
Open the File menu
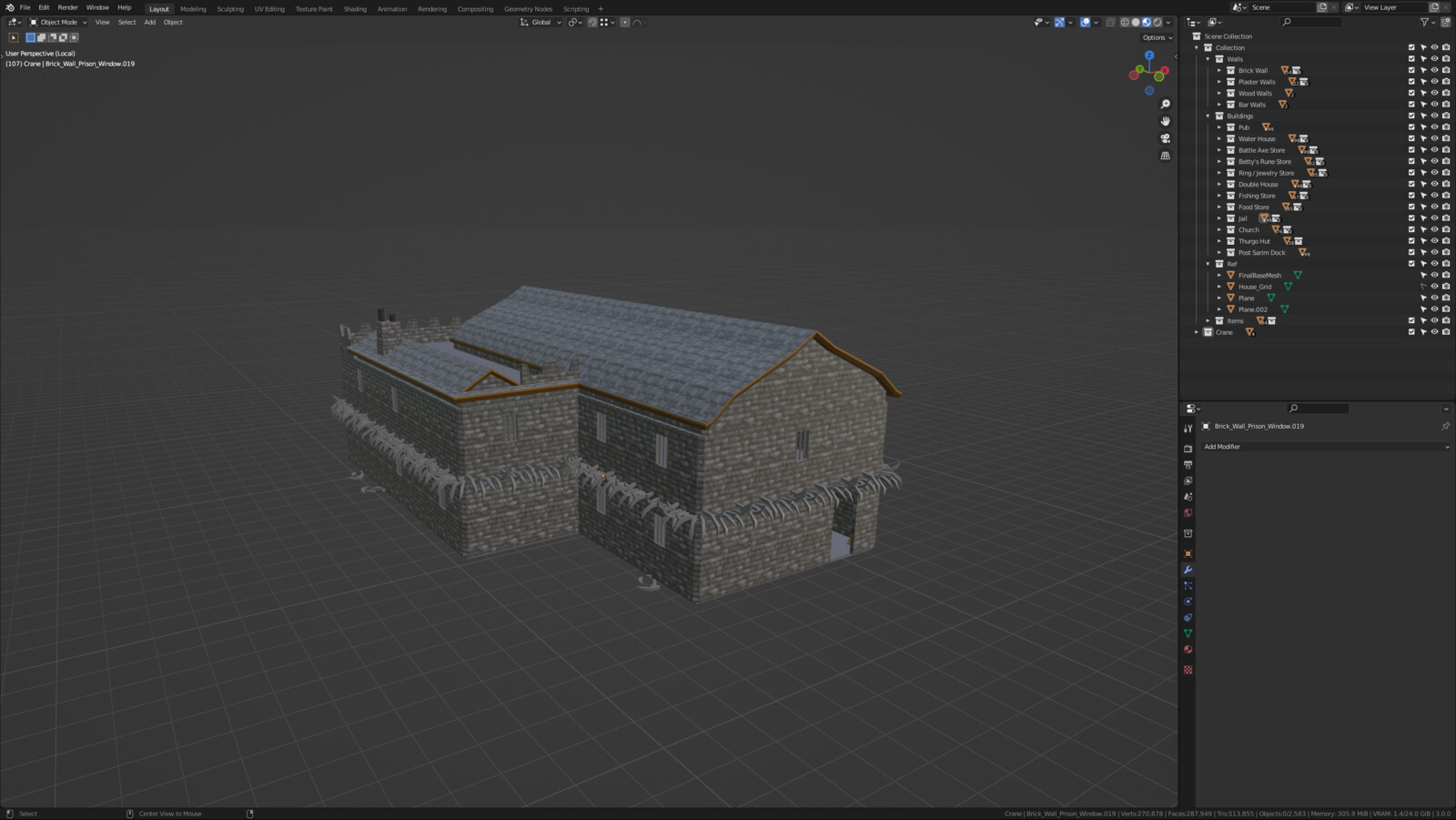pos(25,7)
